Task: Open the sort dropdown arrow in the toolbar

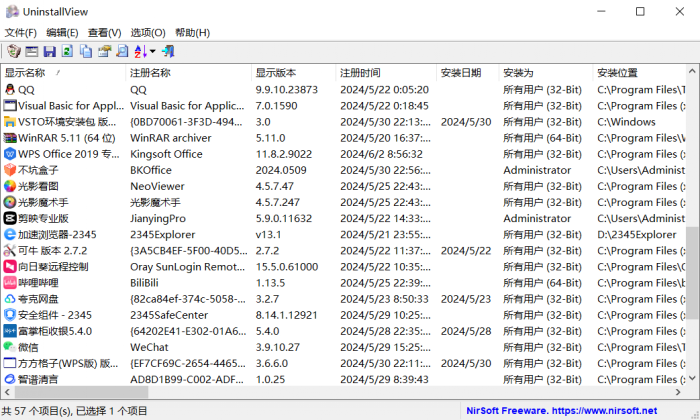Action: (x=153, y=51)
